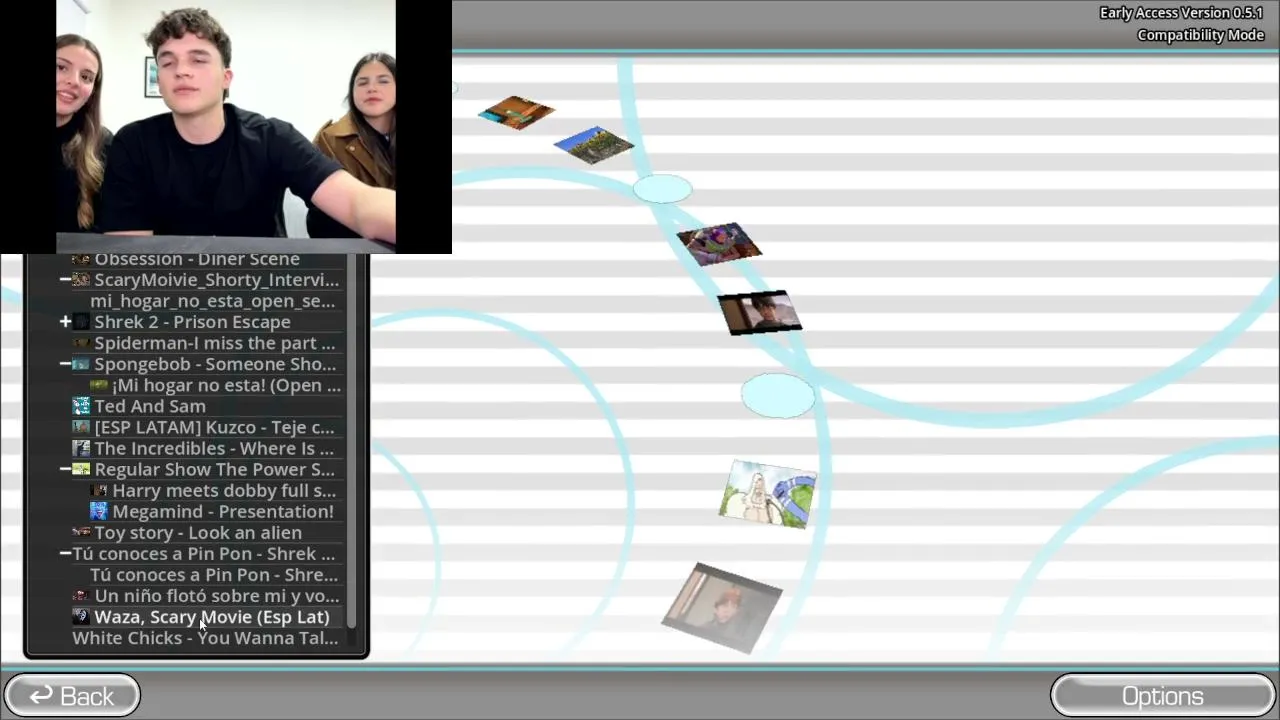Image resolution: width=1280 pixels, height=720 pixels.
Task: Expand the Shrek 2 - Prison Escape node
Action: 65,322
